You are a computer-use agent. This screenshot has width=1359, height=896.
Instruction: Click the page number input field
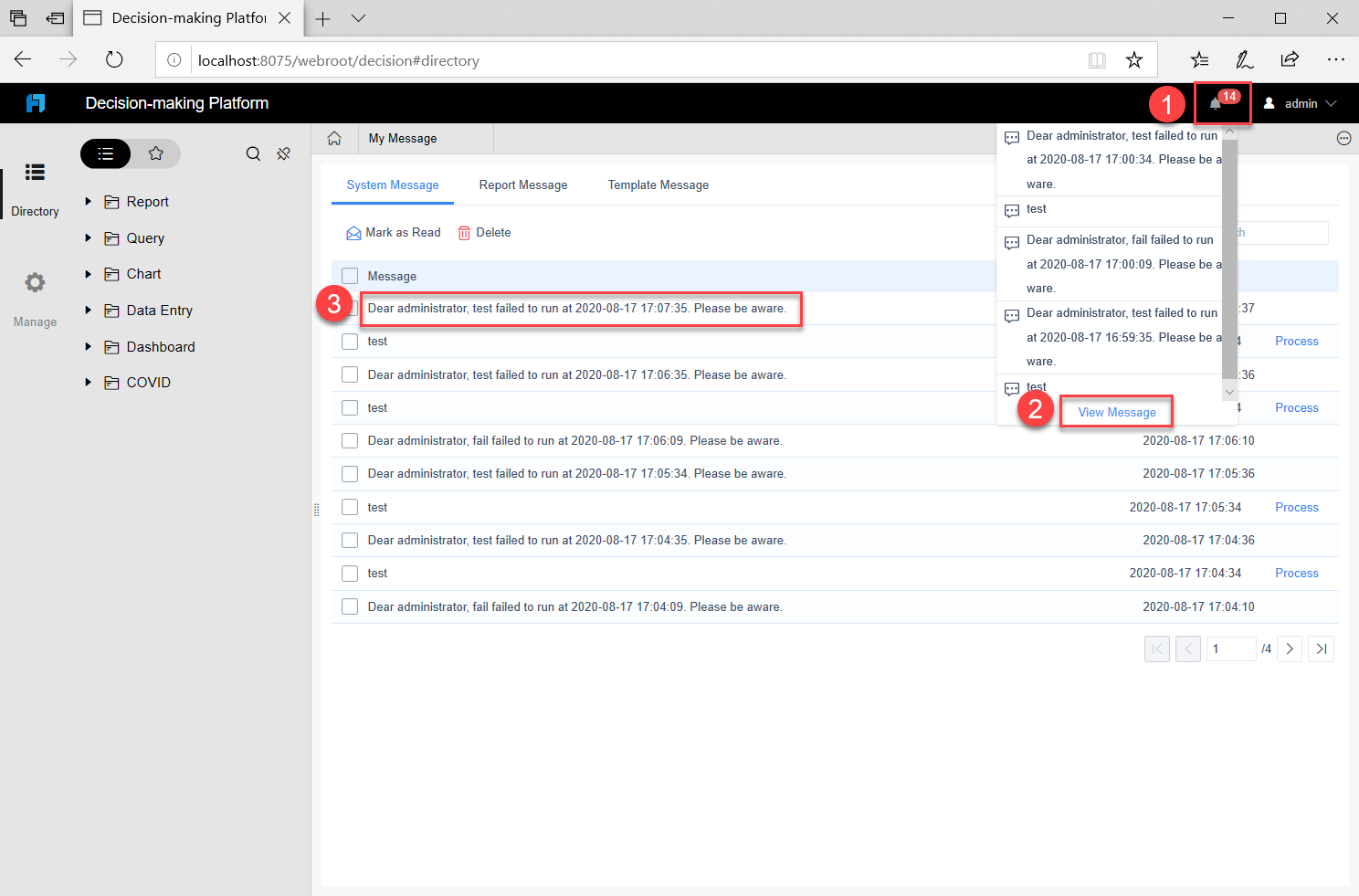pos(1231,648)
